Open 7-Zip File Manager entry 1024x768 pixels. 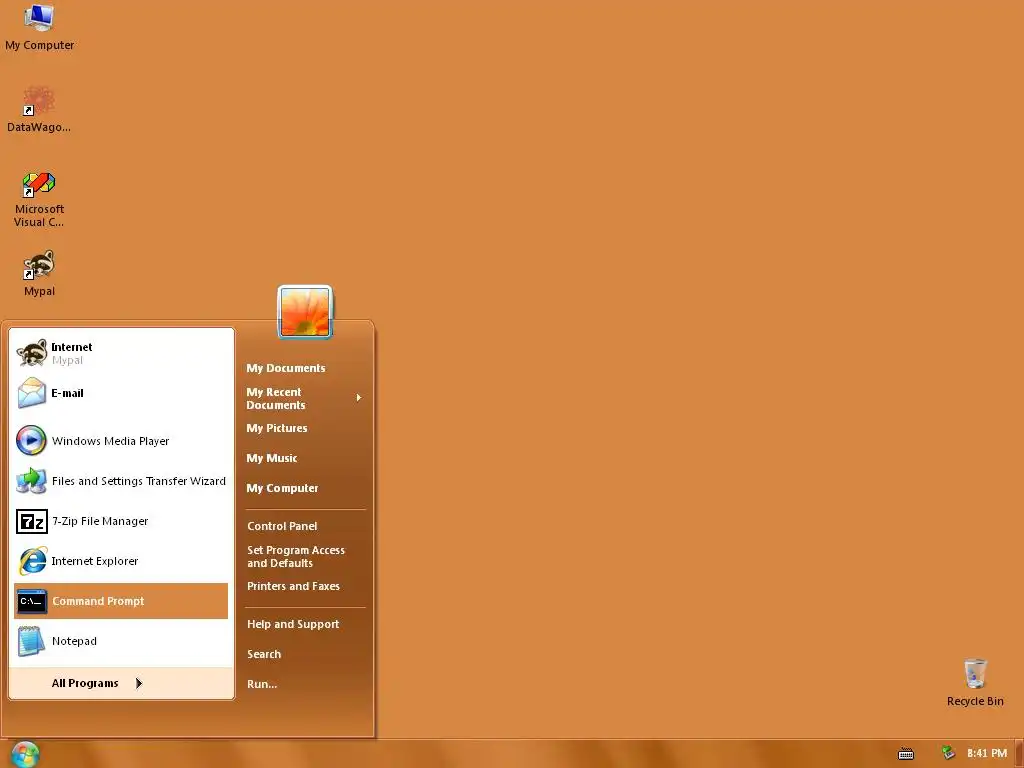121,521
